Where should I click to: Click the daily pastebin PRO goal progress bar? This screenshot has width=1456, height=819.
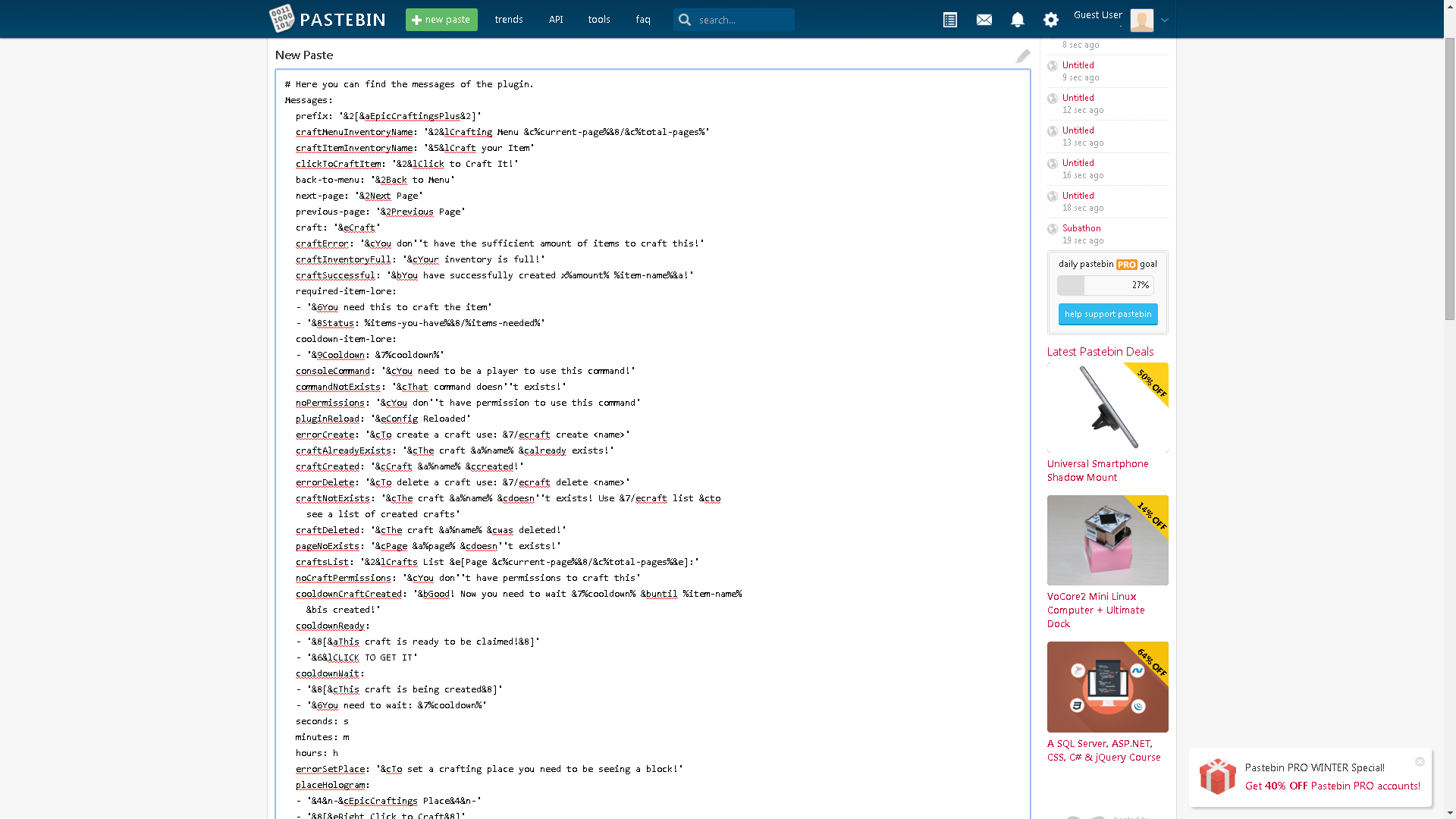(1105, 285)
